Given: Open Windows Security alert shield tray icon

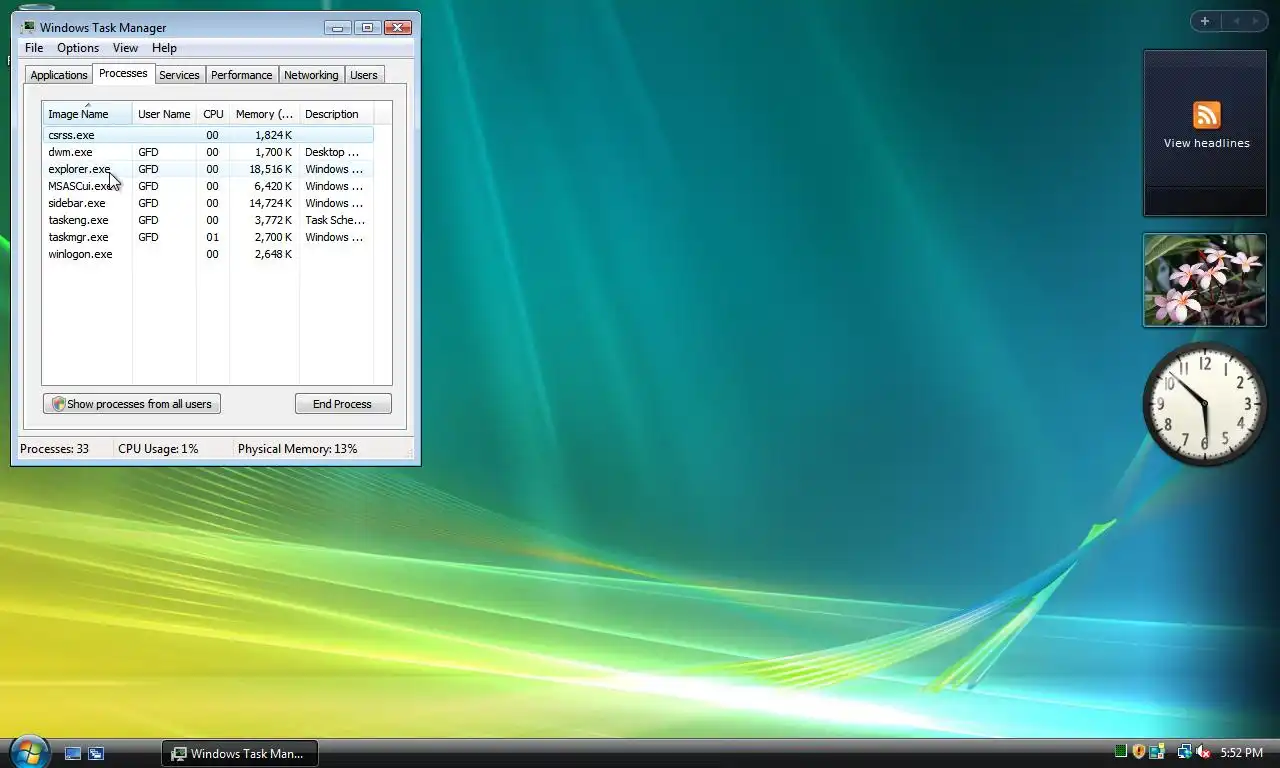Looking at the screenshot, I should [1139, 752].
